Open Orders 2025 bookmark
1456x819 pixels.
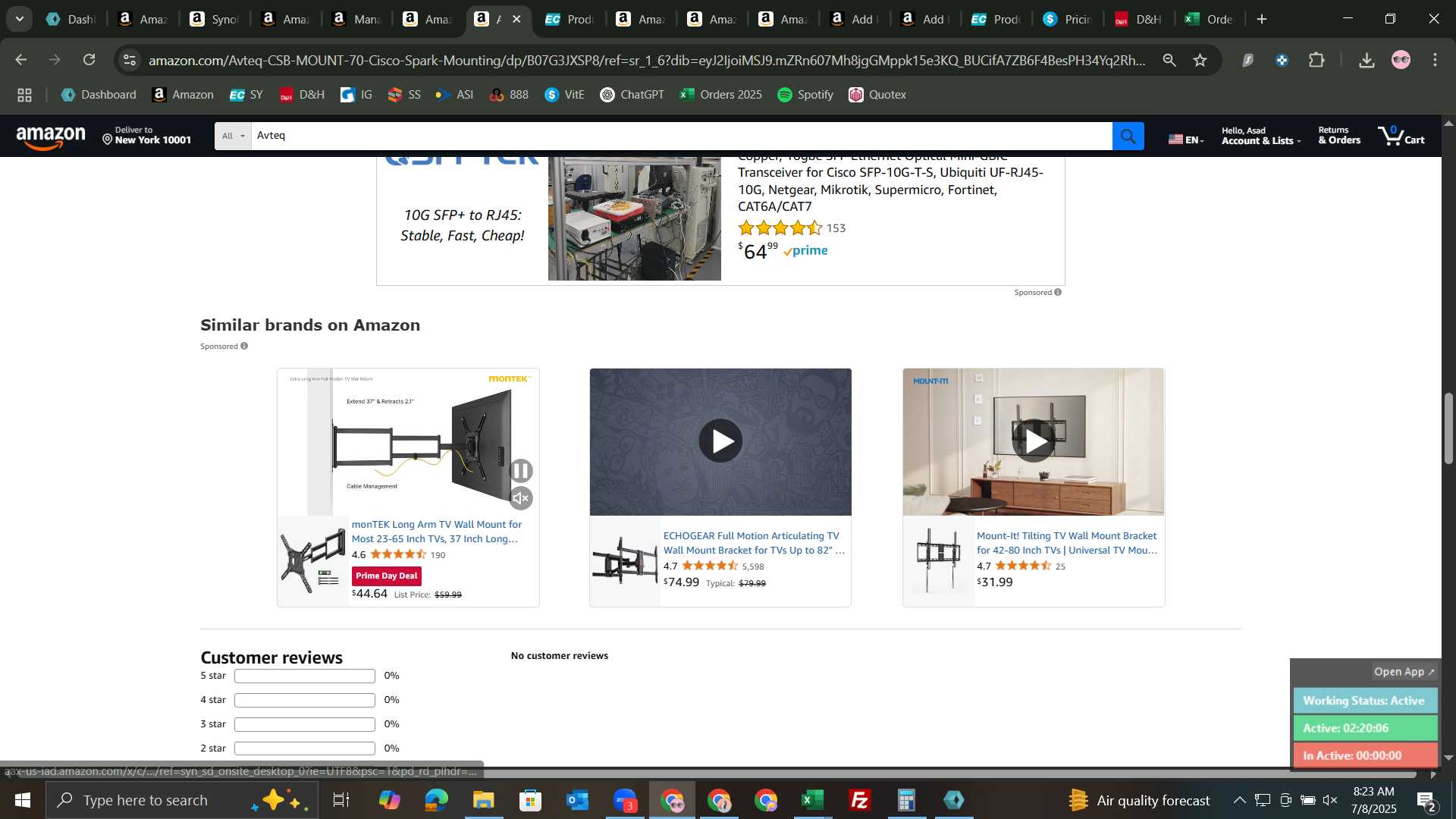(x=720, y=95)
